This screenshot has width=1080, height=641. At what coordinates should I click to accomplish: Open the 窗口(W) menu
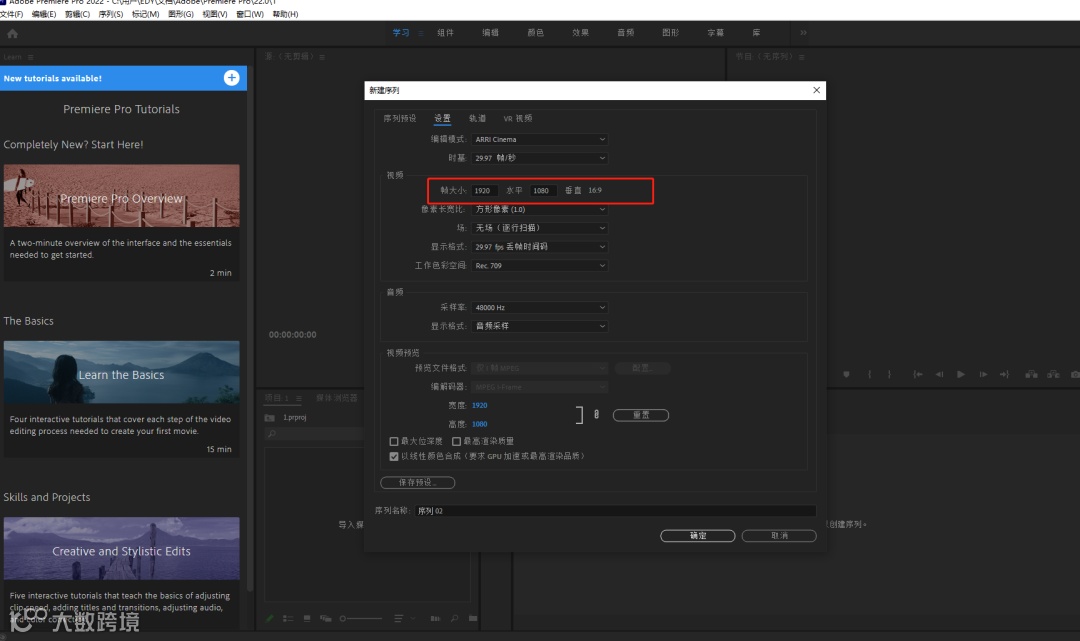click(x=250, y=14)
